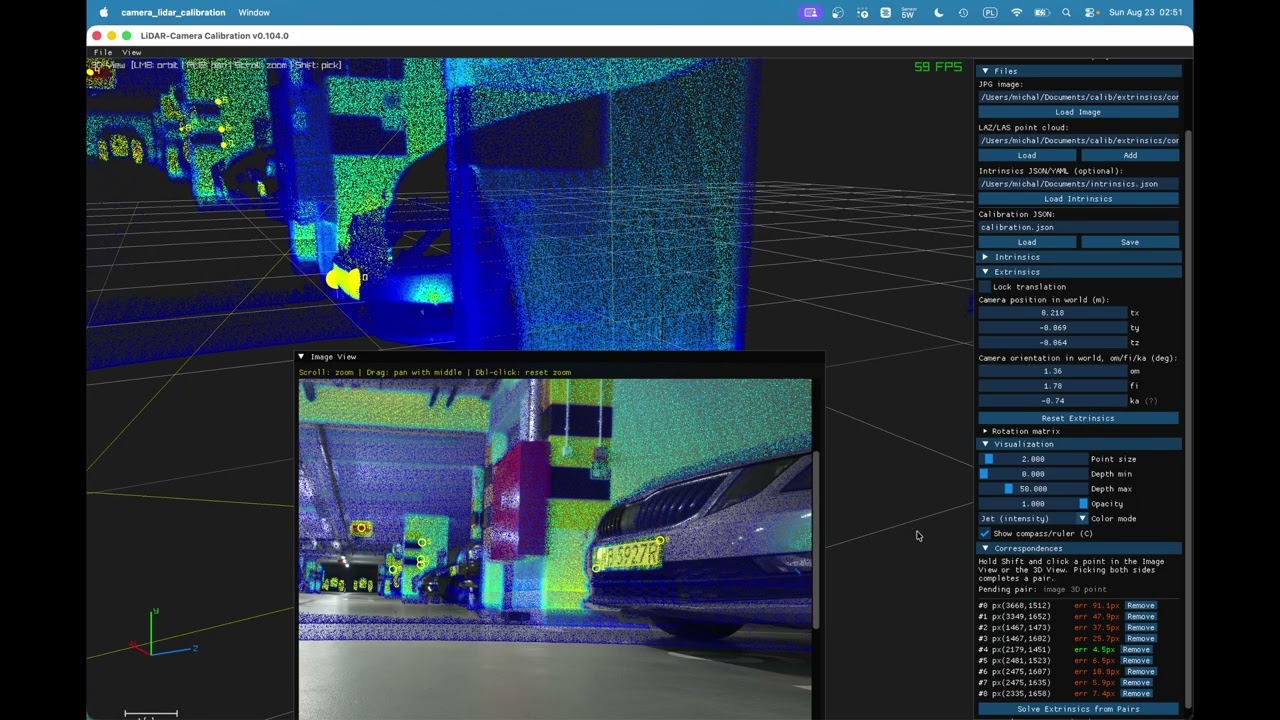Viewport: 1280px width, 720px height.
Task: Click the ka orientation field
Action: click(1052, 400)
